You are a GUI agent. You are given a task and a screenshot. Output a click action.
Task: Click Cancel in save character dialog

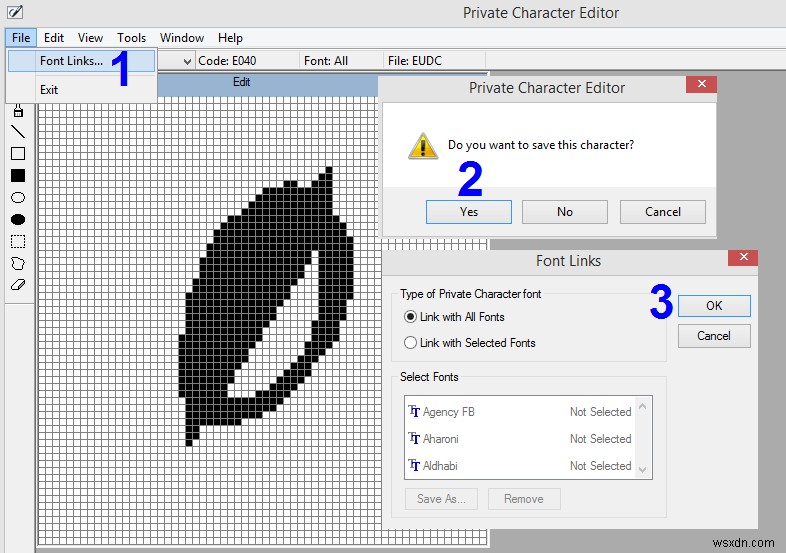pos(663,212)
